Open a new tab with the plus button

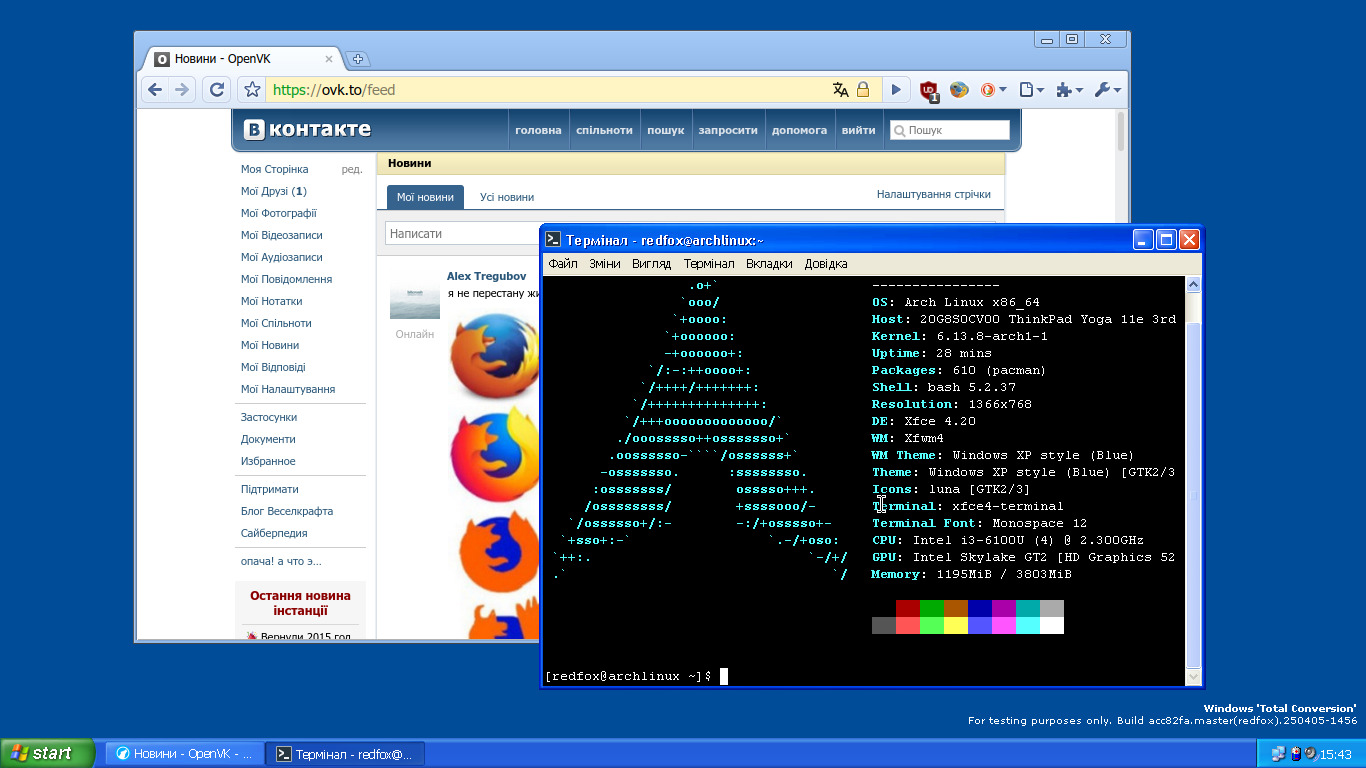pos(359,59)
